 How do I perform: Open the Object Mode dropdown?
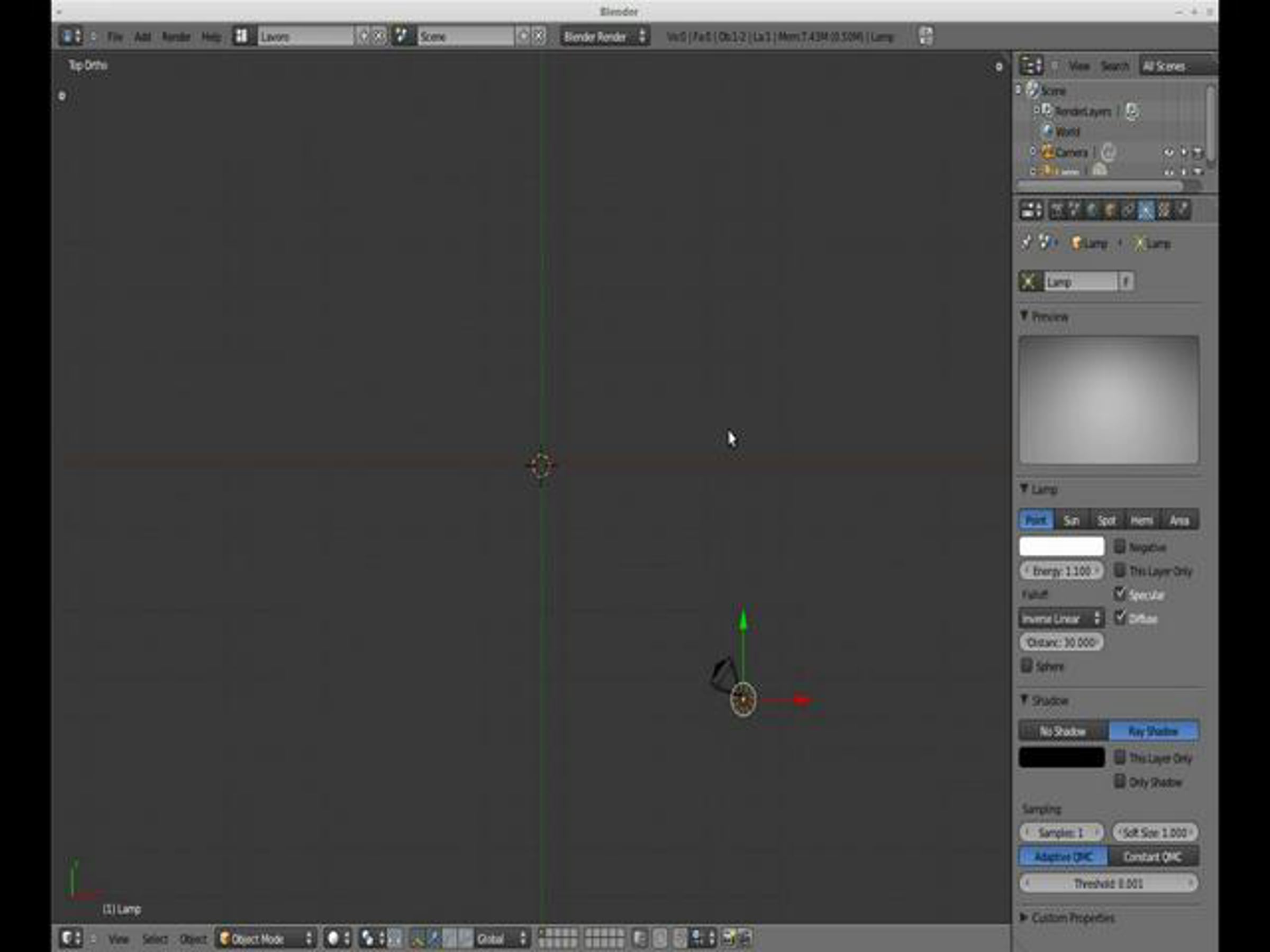(266, 939)
